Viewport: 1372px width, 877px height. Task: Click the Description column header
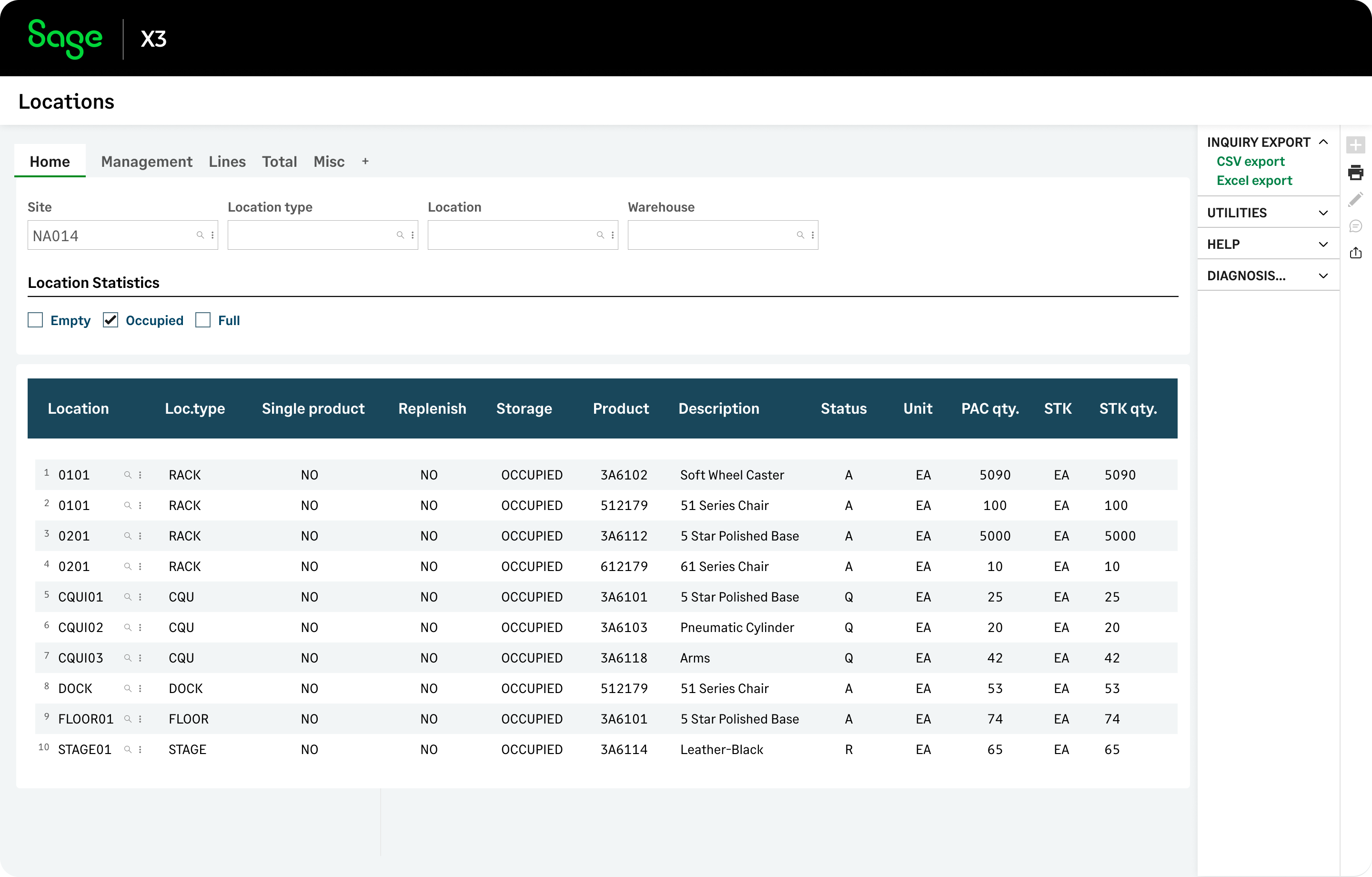coord(718,408)
